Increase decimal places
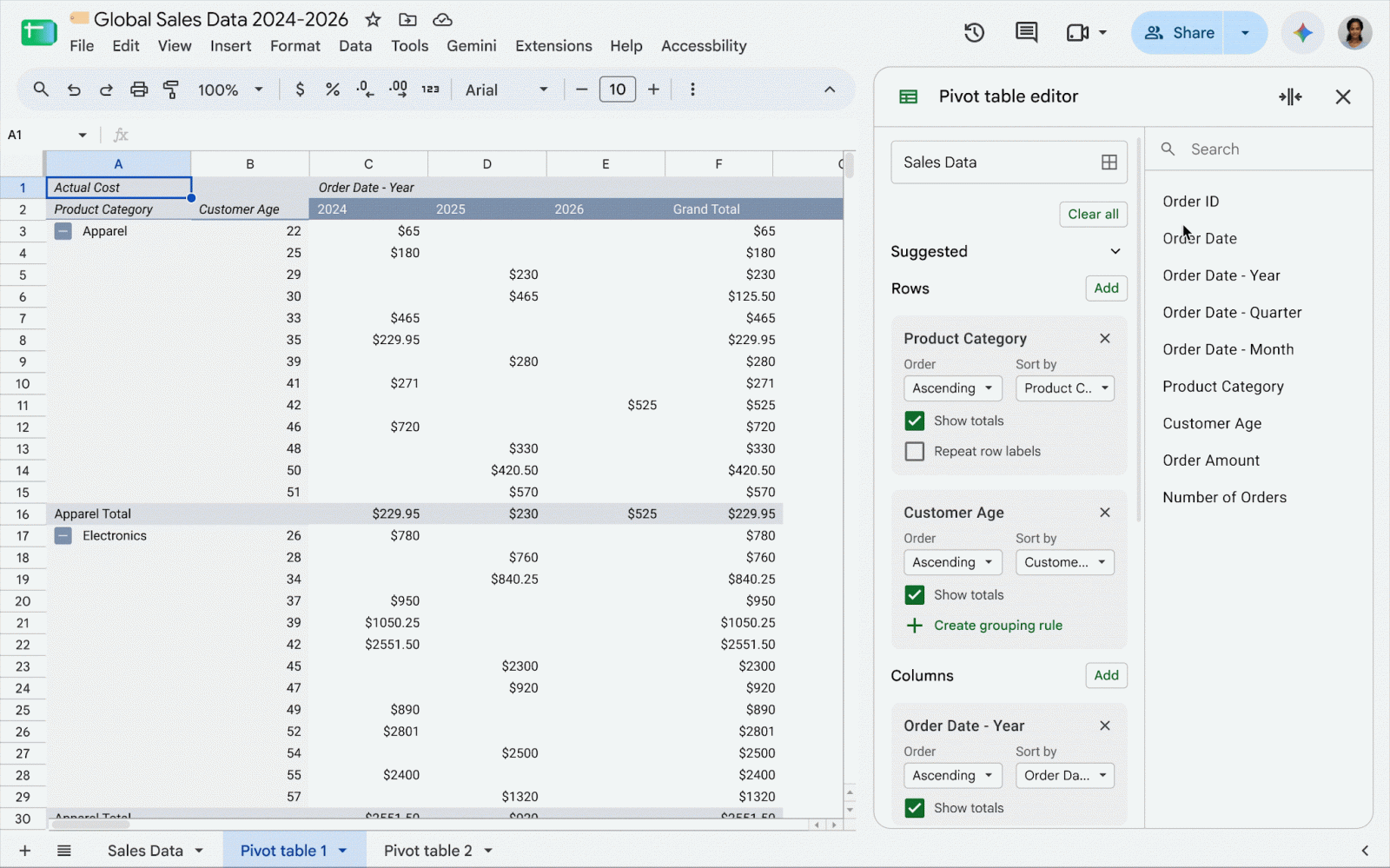This screenshot has height=868, width=1390. point(398,89)
